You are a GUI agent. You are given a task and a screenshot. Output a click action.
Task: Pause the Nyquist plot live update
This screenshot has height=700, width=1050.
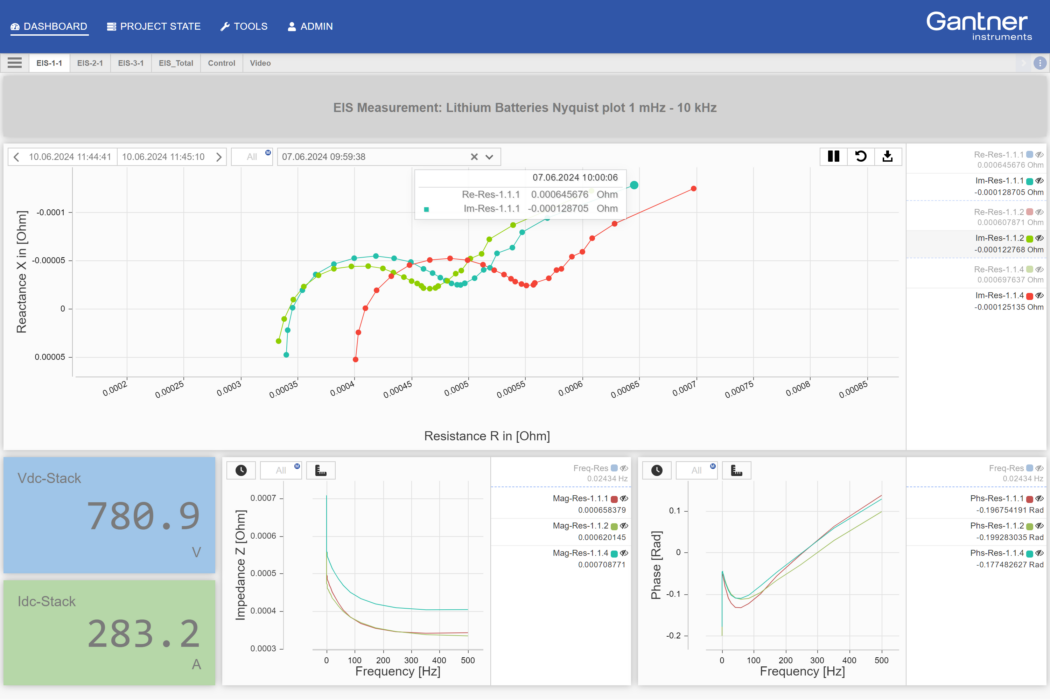click(x=833, y=156)
